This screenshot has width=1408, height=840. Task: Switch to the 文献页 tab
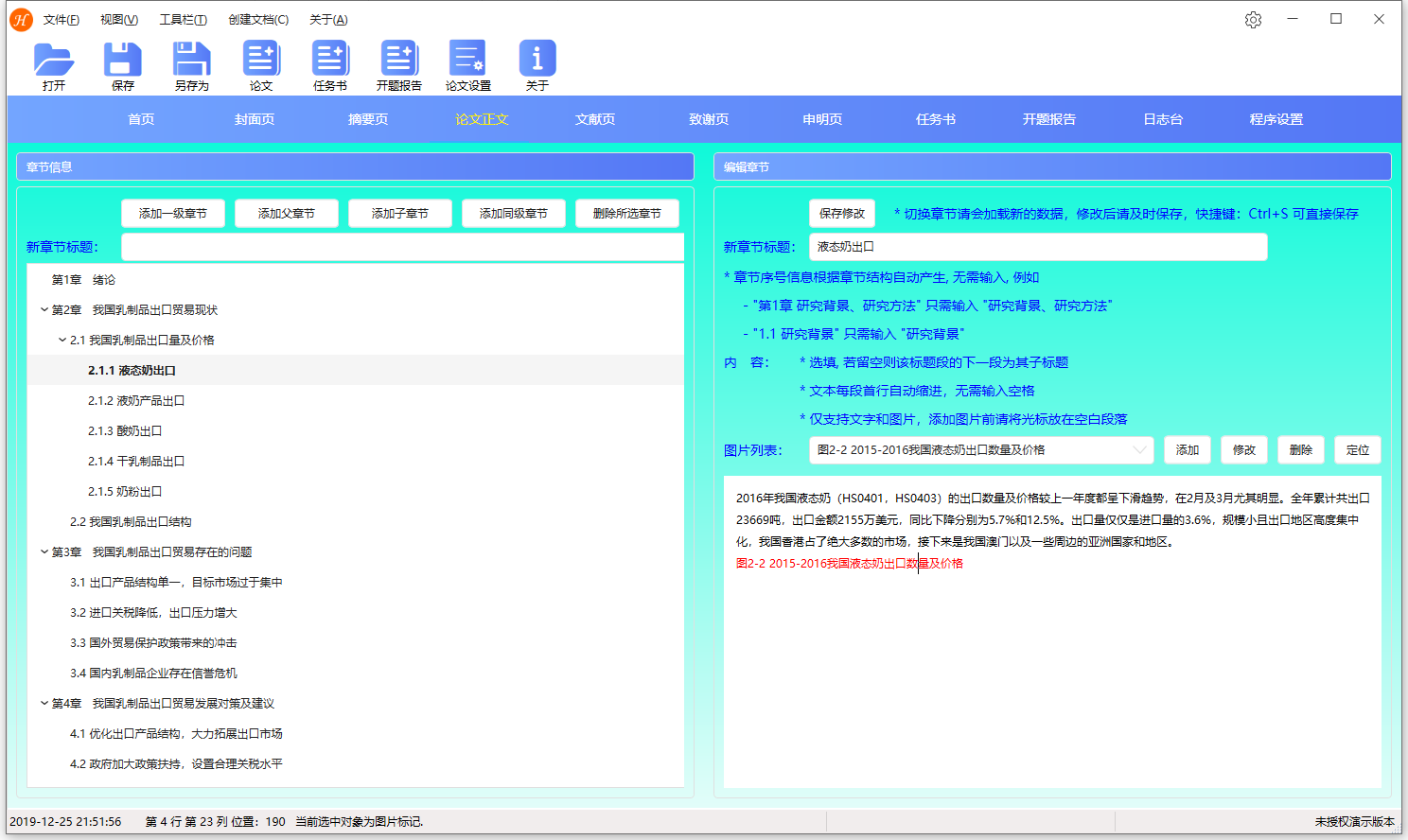point(595,119)
